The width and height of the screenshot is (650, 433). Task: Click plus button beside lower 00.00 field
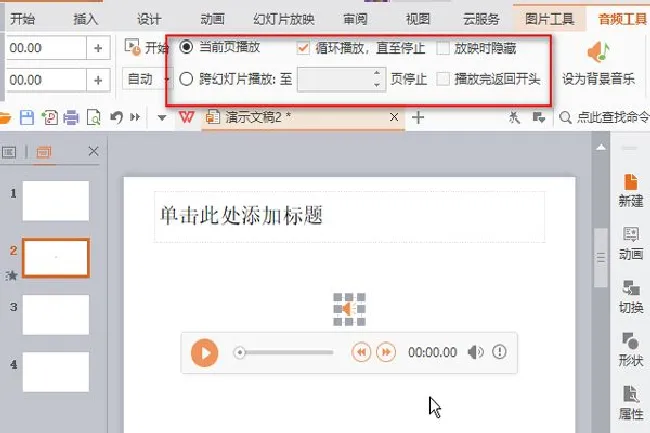point(98,80)
